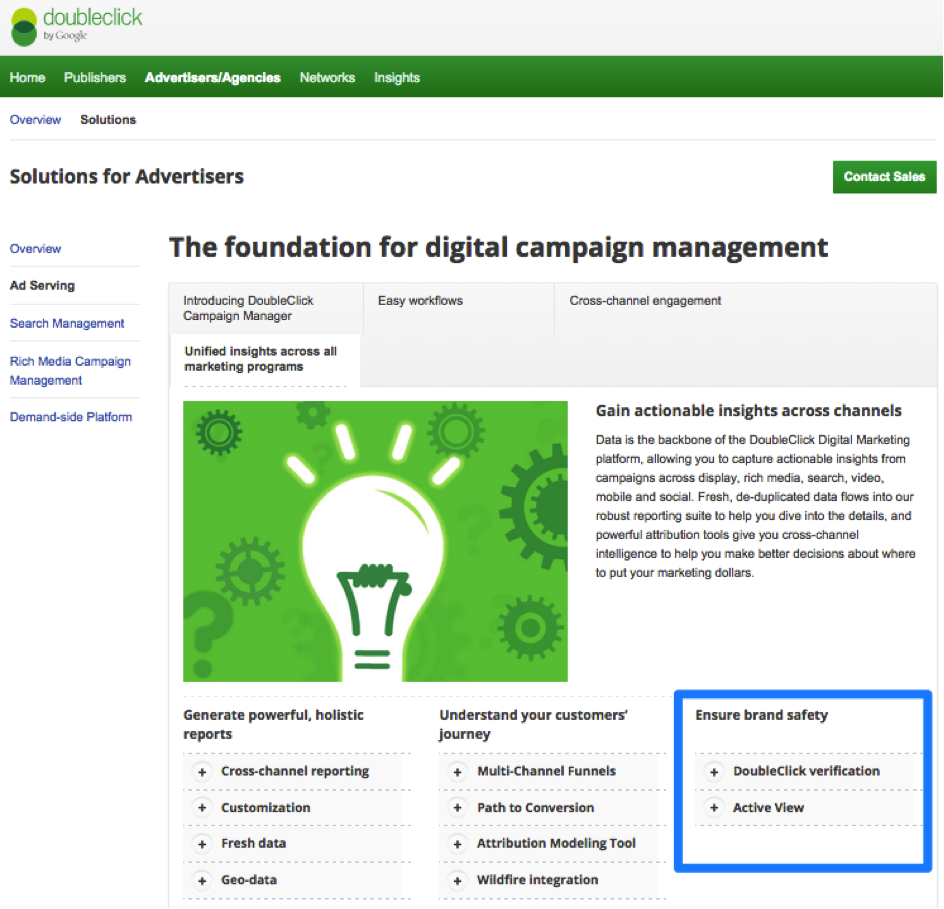Click the Path to Conversion label
Screen dimensions: 944x909
535,808
